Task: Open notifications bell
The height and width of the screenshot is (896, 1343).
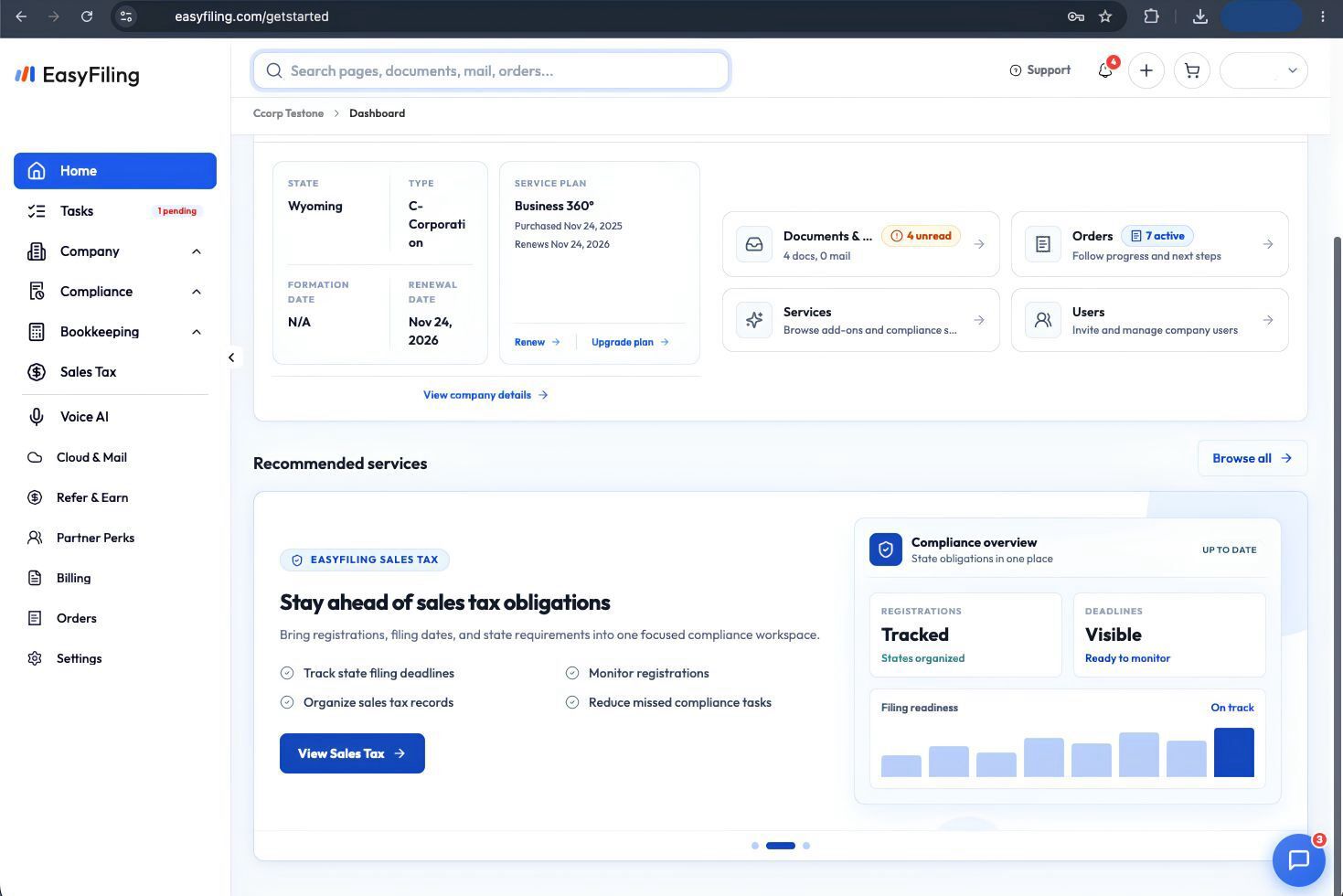Action: 1105,70
